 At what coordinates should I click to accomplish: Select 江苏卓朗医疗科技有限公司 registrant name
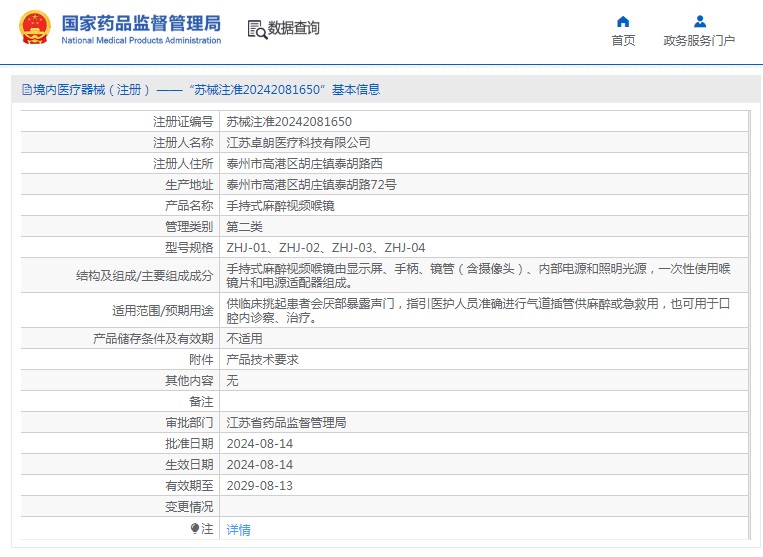(298, 143)
